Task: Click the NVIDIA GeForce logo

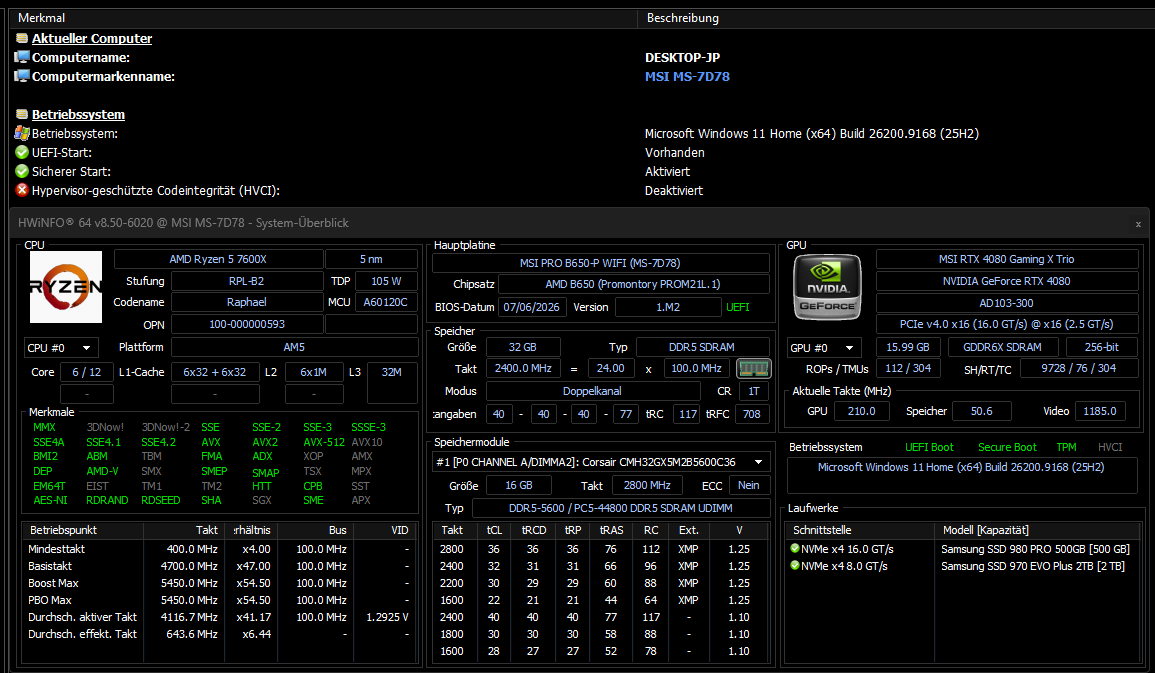Action: (x=826, y=287)
